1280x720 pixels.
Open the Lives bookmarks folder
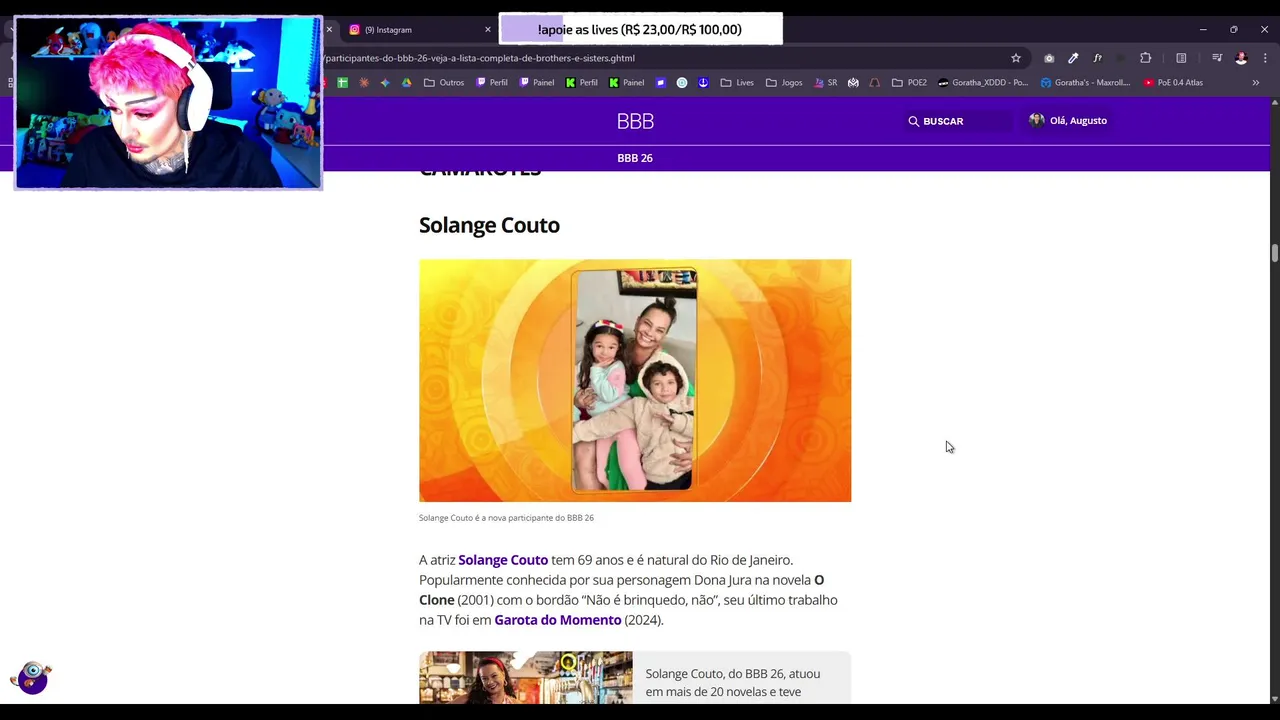(737, 82)
